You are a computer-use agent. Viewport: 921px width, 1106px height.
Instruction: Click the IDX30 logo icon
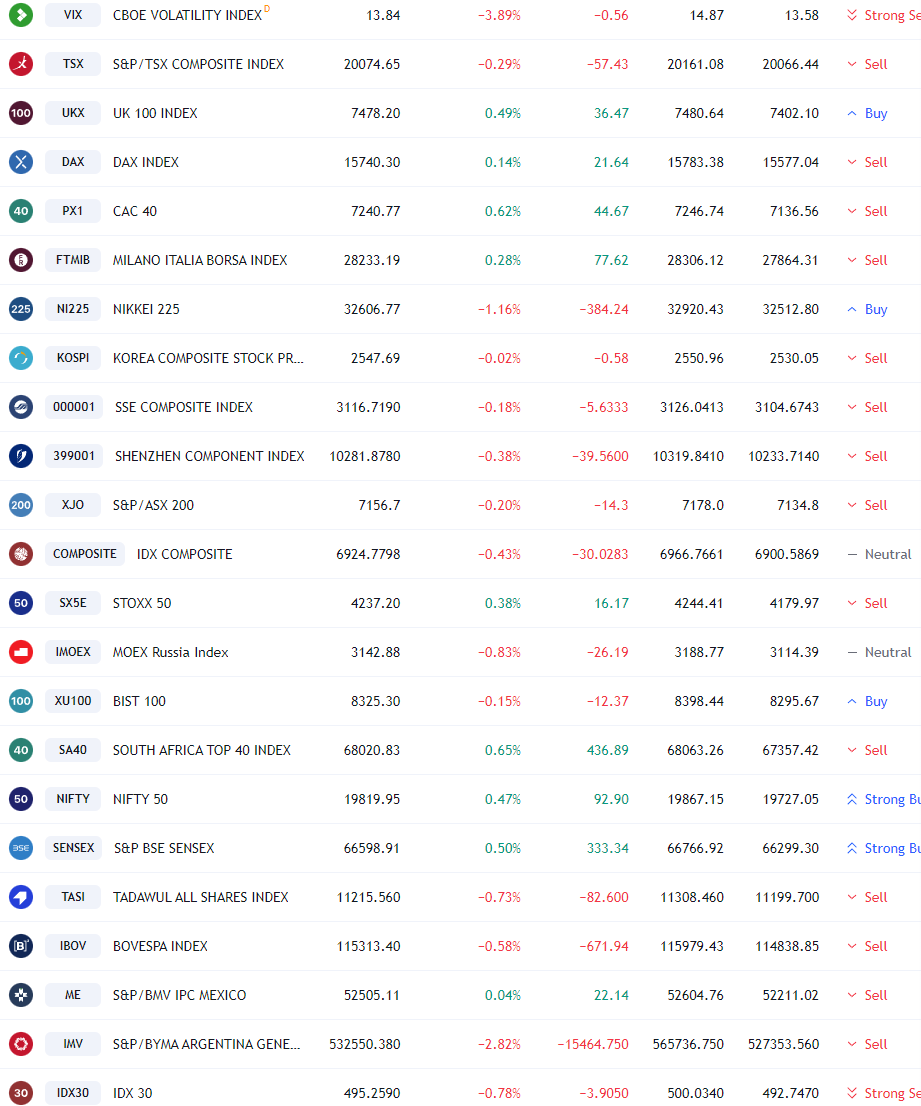tap(21, 1093)
